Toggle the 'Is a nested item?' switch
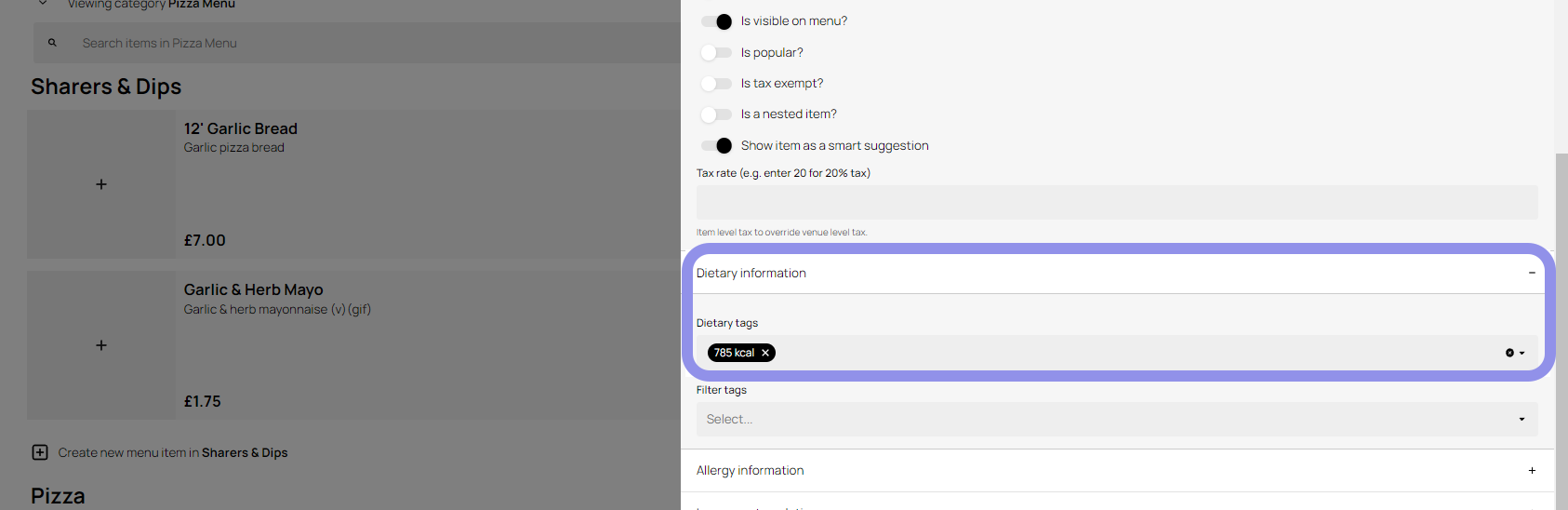The width and height of the screenshot is (1568, 510). tap(716, 114)
